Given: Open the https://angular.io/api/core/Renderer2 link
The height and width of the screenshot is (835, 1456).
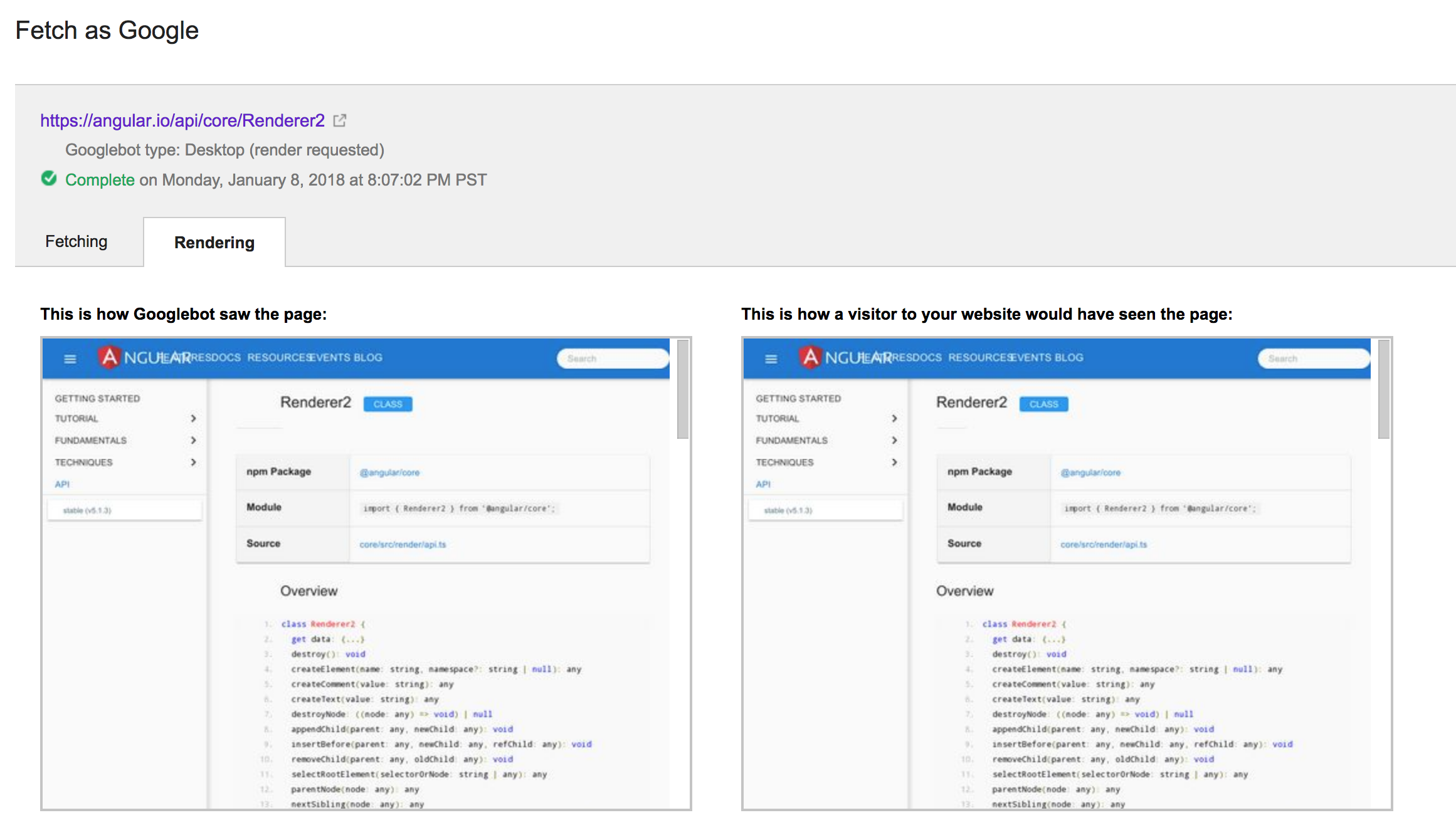Looking at the screenshot, I should (182, 120).
